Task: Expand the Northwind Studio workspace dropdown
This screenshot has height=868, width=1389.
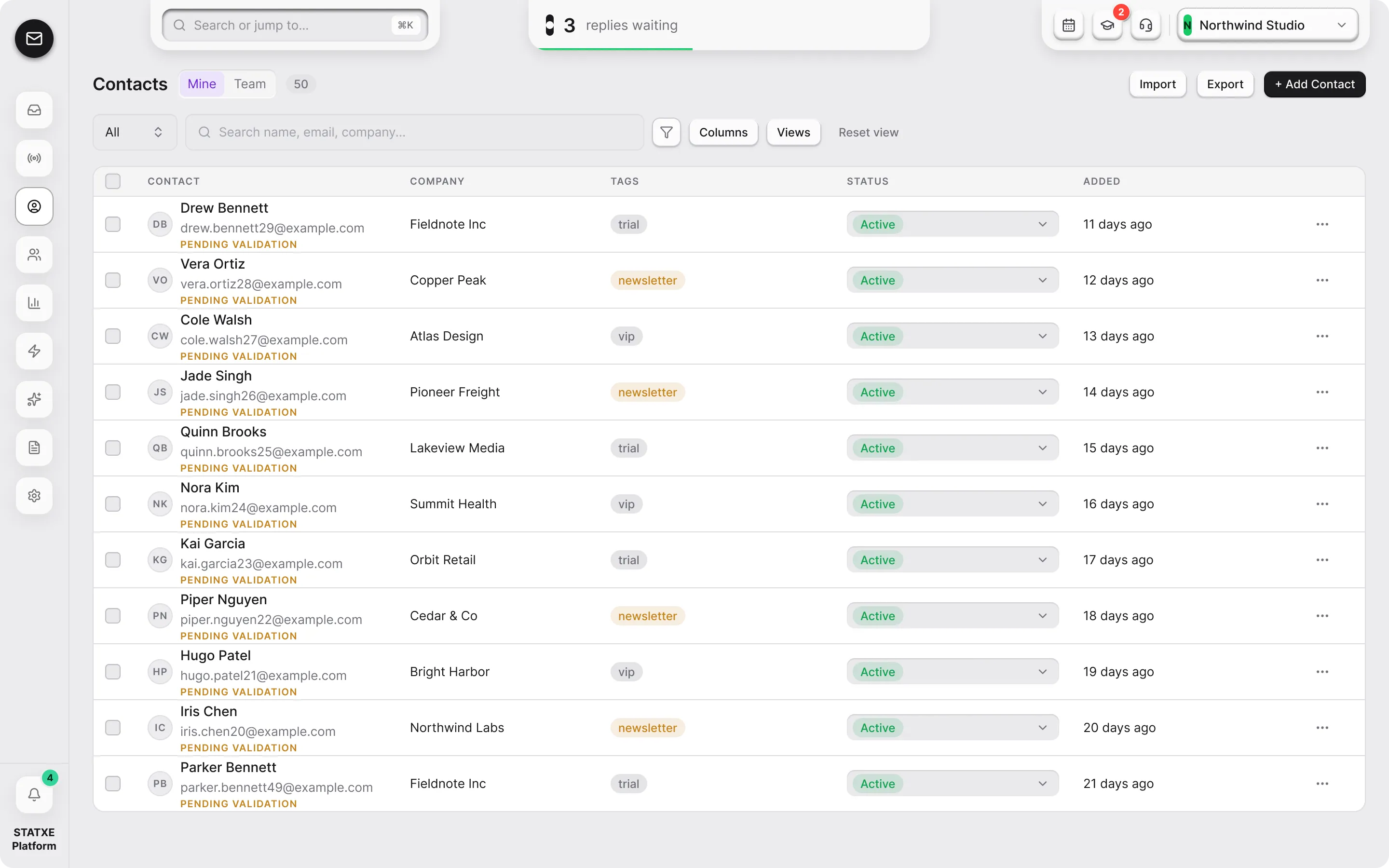Action: (1267, 25)
